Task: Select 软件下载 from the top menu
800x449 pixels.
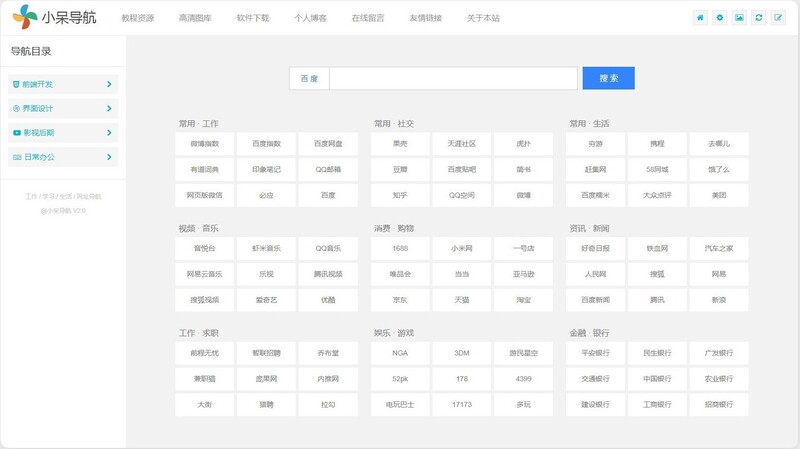Action: (x=254, y=18)
